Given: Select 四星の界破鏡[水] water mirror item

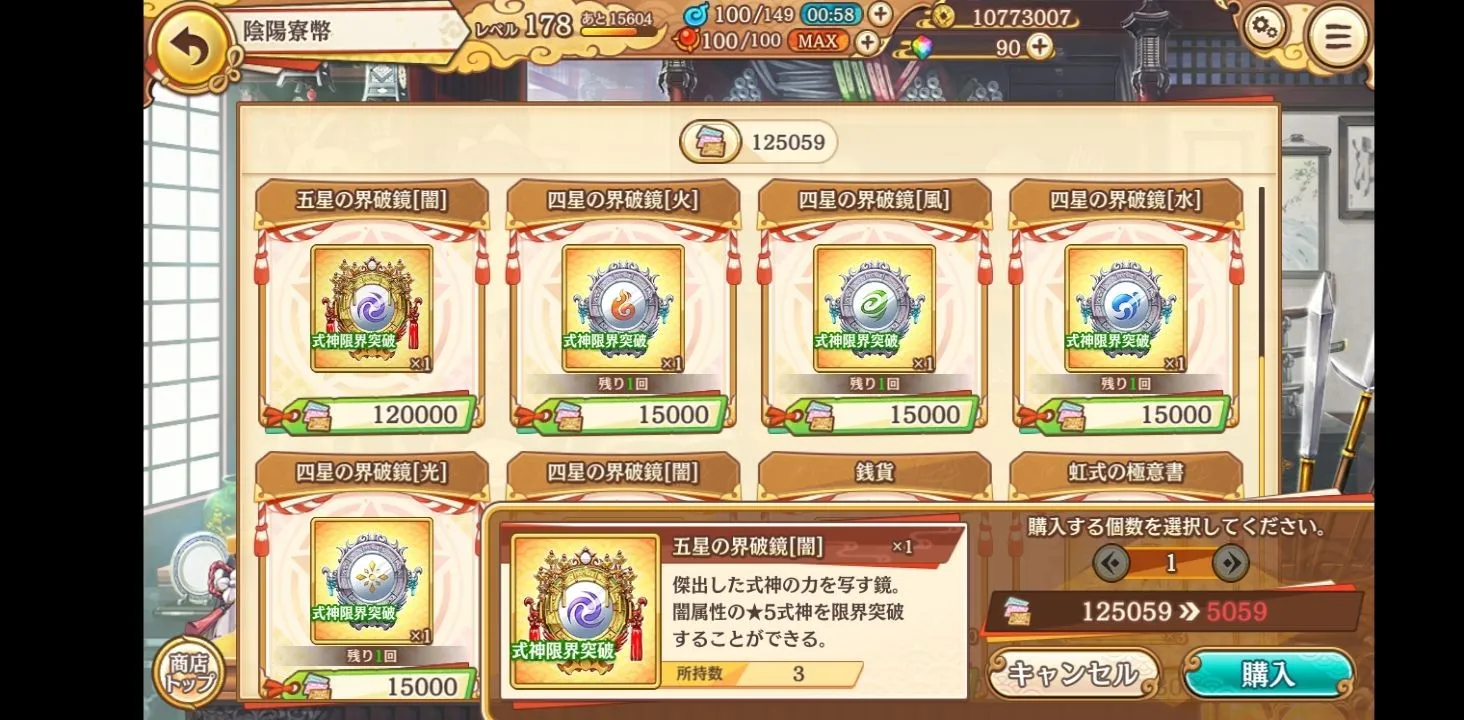Looking at the screenshot, I should click(1126, 305).
